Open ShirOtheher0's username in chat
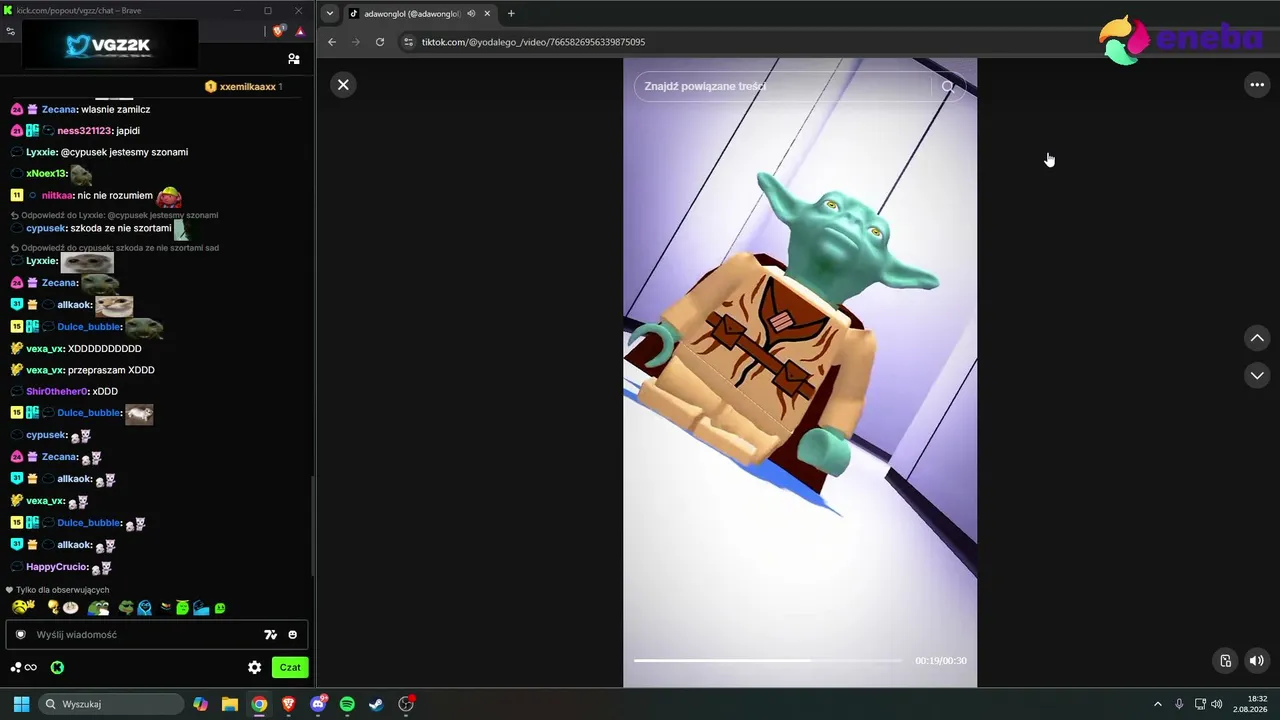Screen dimensions: 1280x720 coord(57,391)
